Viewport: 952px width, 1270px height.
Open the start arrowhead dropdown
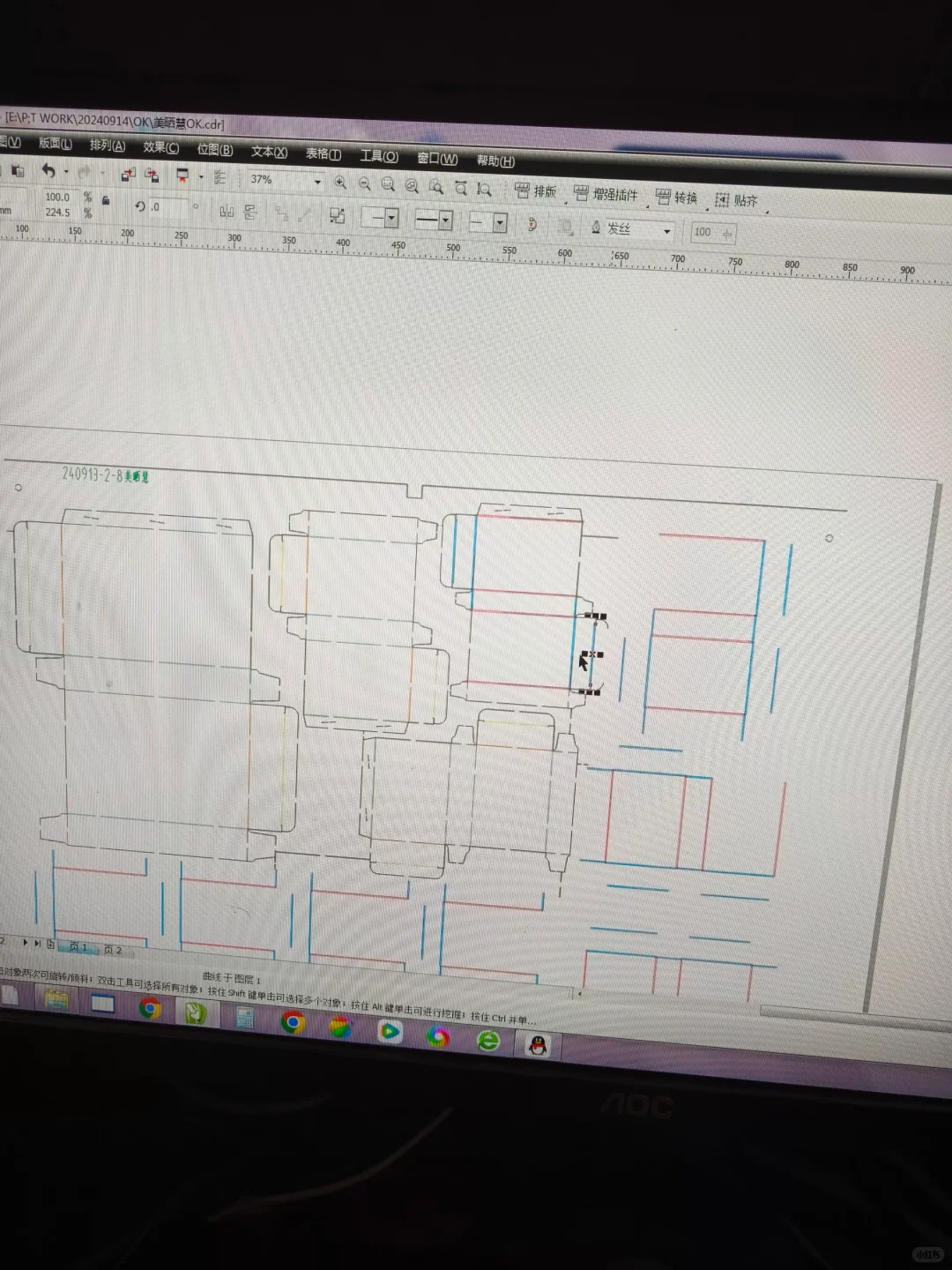click(x=391, y=218)
